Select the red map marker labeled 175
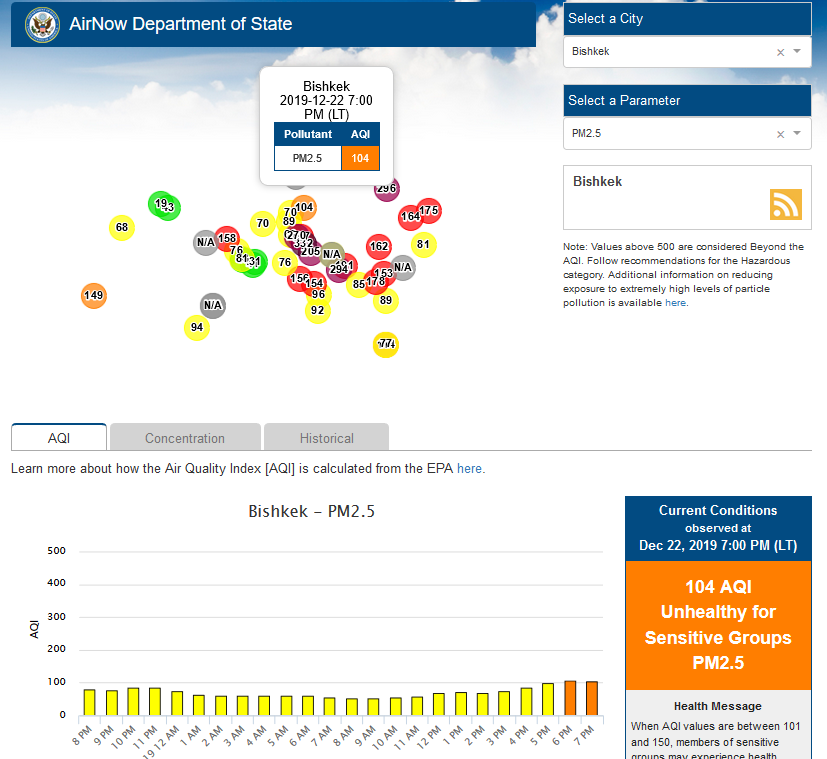Image resolution: width=827 pixels, height=759 pixels. pyautogui.click(x=430, y=210)
